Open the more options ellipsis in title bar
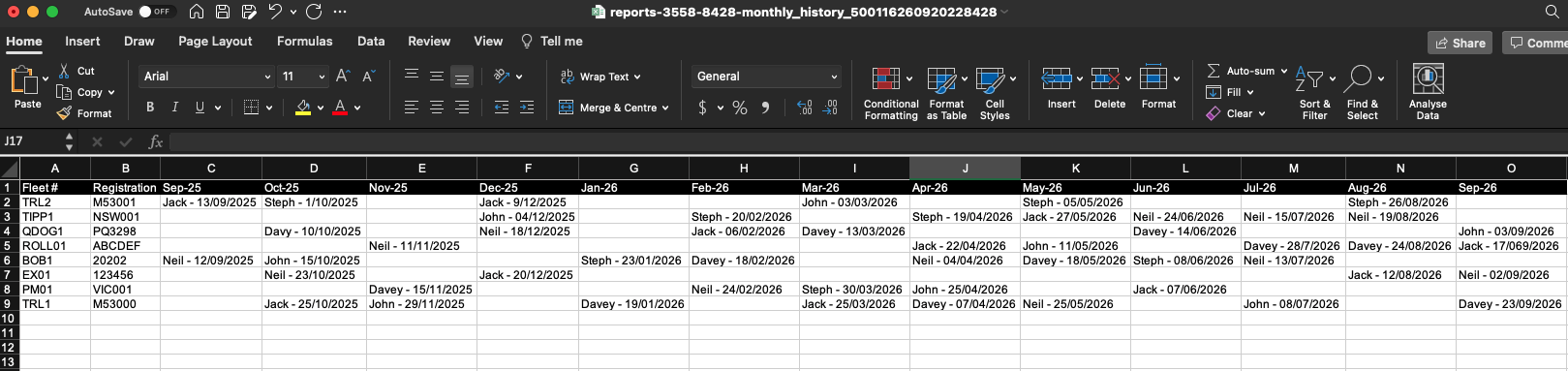Viewport: 1568px width, 371px height. click(x=340, y=12)
